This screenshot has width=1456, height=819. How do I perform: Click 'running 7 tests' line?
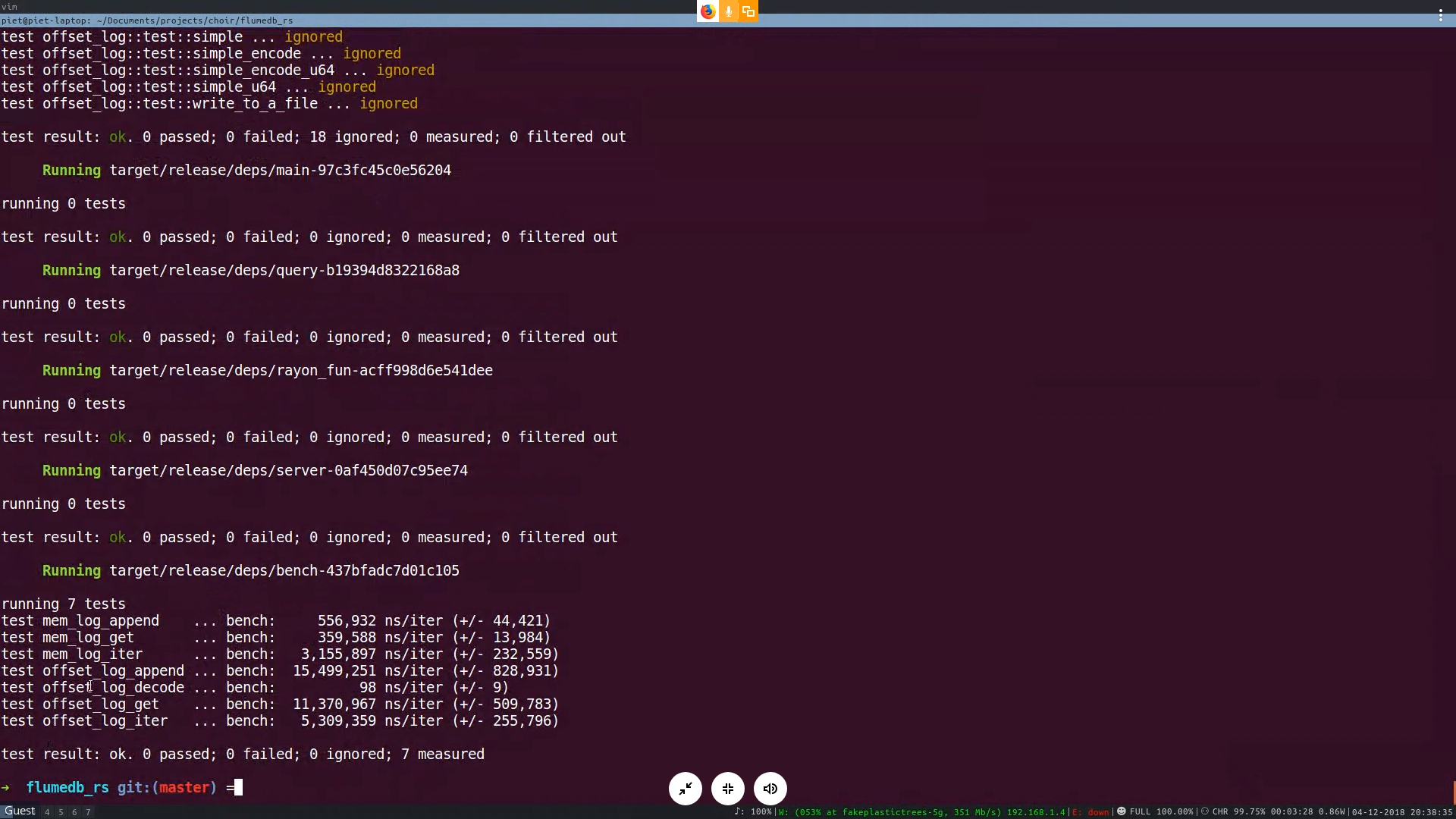pyautogui.click(x=64, y=604)
